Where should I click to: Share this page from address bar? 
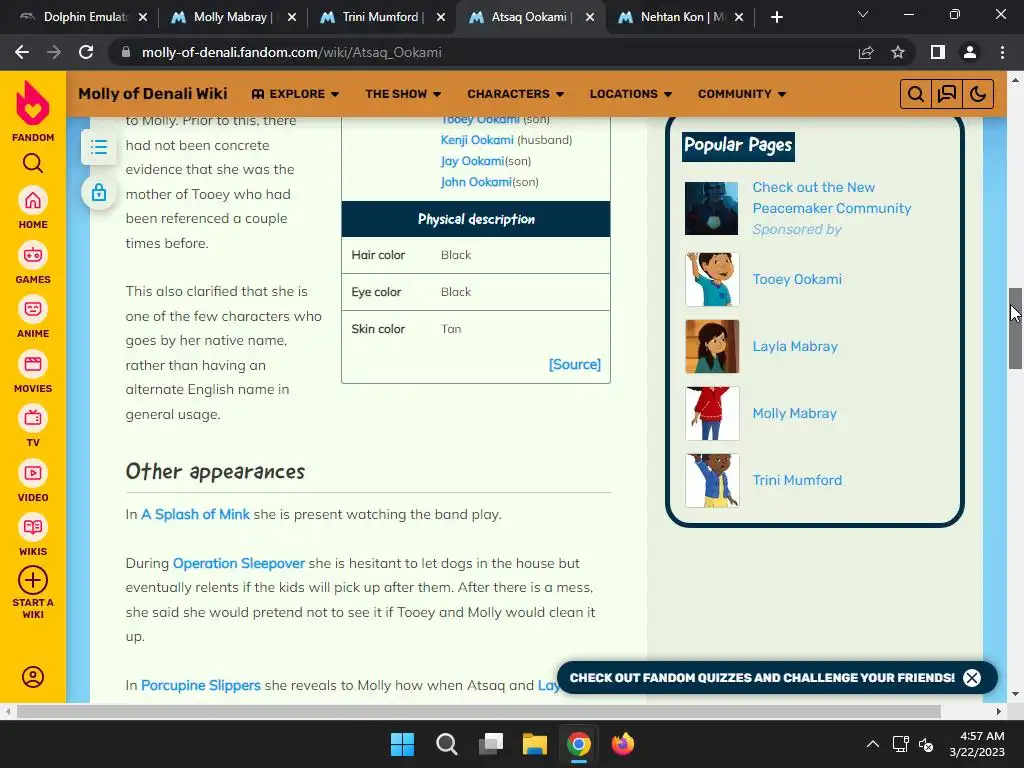pos(866,52)
